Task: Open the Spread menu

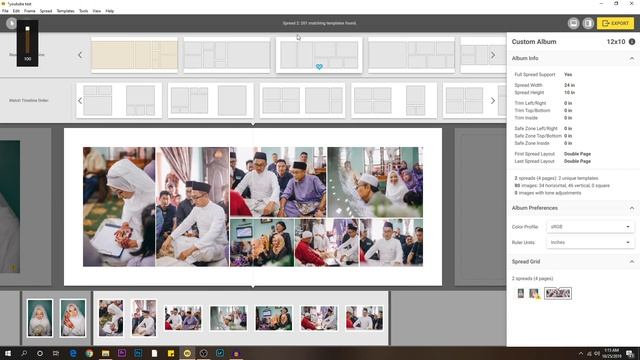Action: [46, 11]
